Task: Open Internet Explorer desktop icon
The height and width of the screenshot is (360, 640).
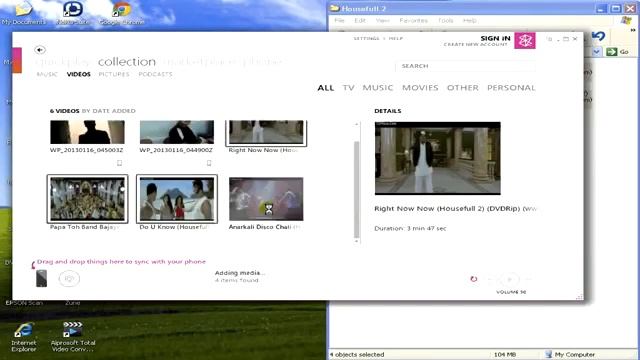Action: 23,337
